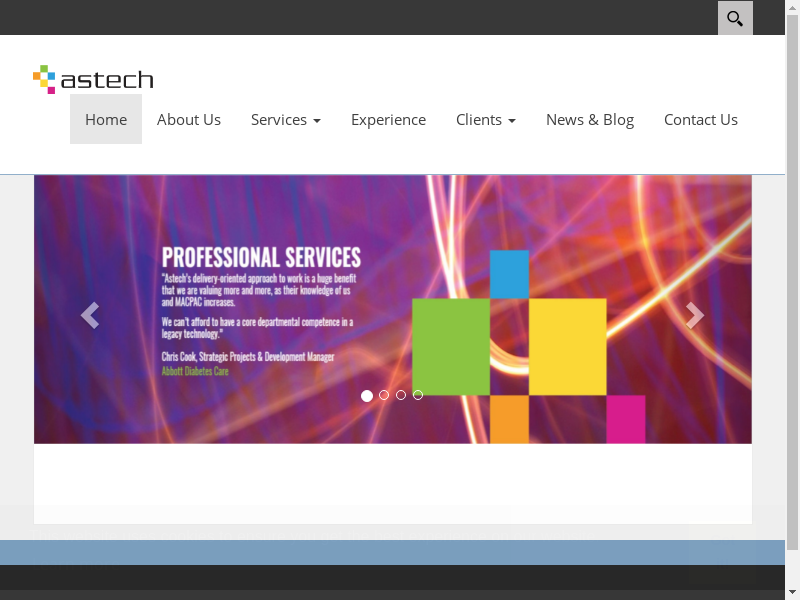Click the Professional Services slide heading
The width and height of the screenshot is (800, 600).
coord(261,256)
